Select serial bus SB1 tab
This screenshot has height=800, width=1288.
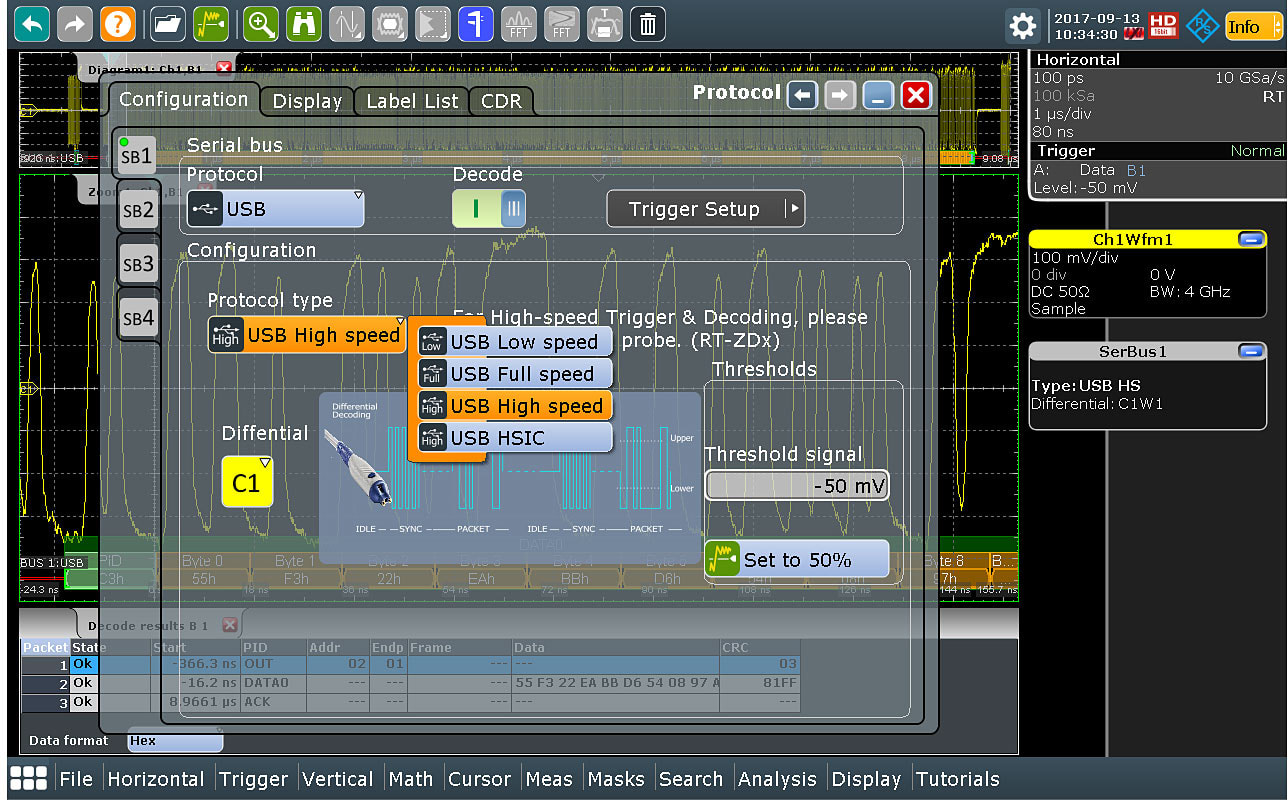137,156
